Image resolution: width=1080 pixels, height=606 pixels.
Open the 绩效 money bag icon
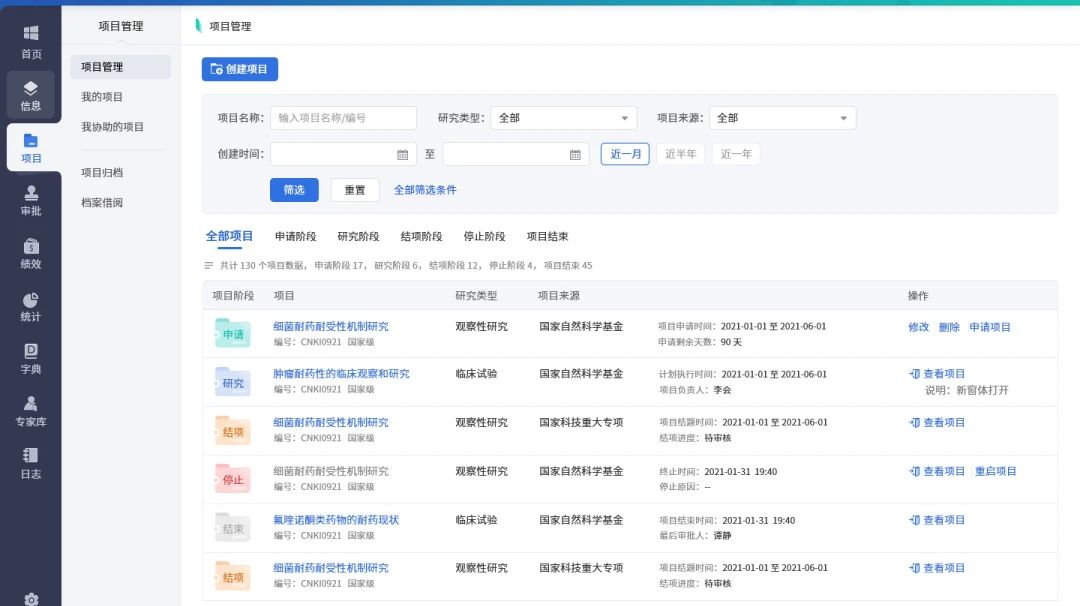click(x=31, y=247)
